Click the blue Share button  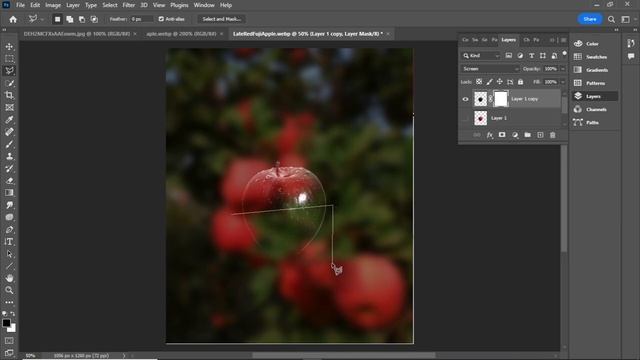[x=589, y=19]
